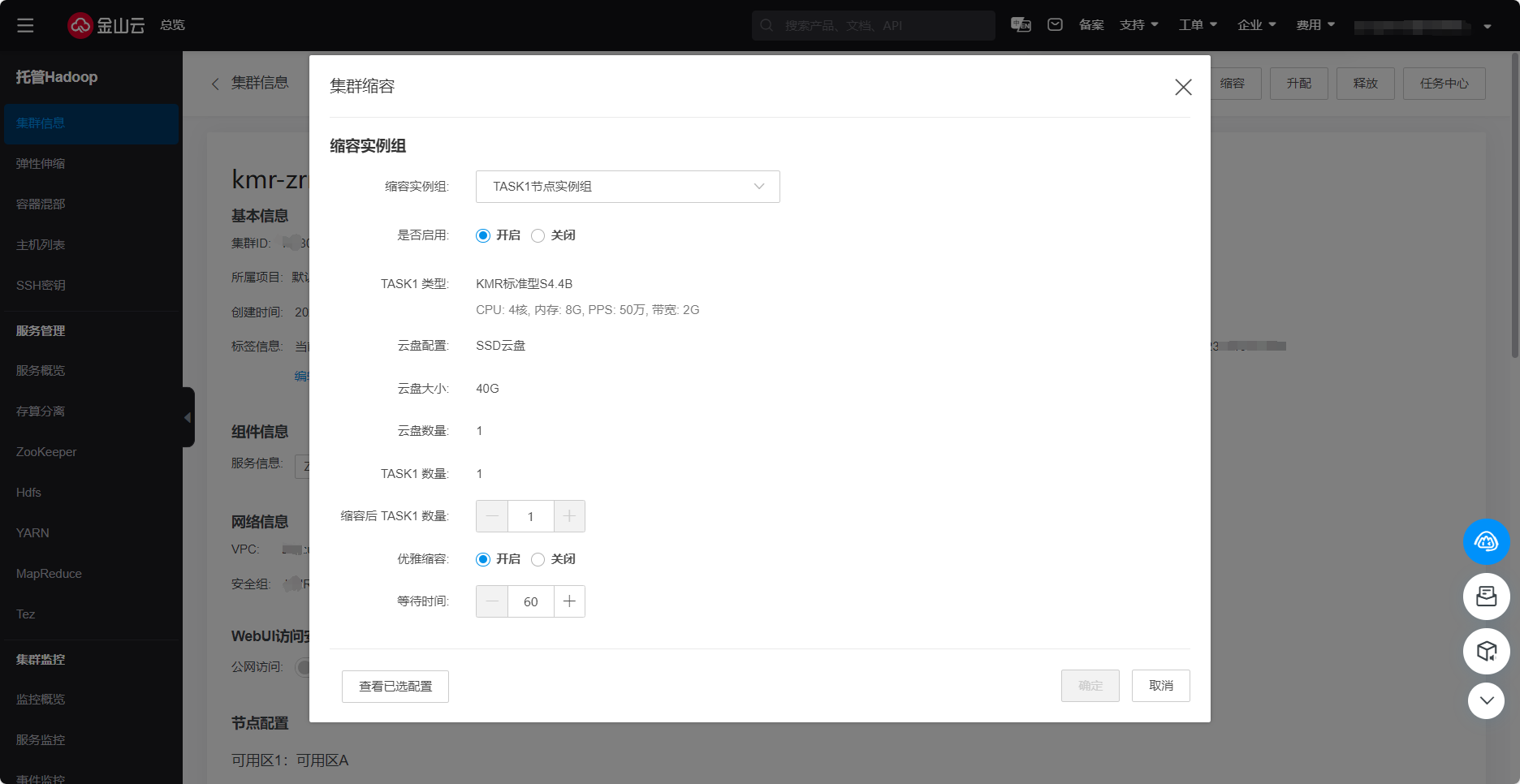Open 弹性伸缩 in the sidebar

coord(41,164)
